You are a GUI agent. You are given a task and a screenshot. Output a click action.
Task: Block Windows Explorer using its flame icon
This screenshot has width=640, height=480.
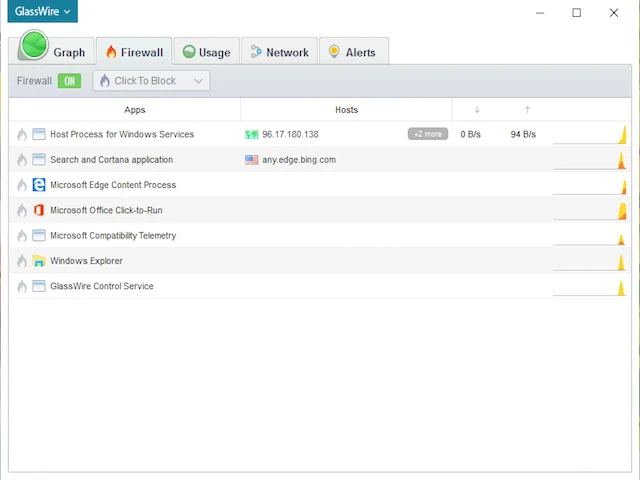22,261
